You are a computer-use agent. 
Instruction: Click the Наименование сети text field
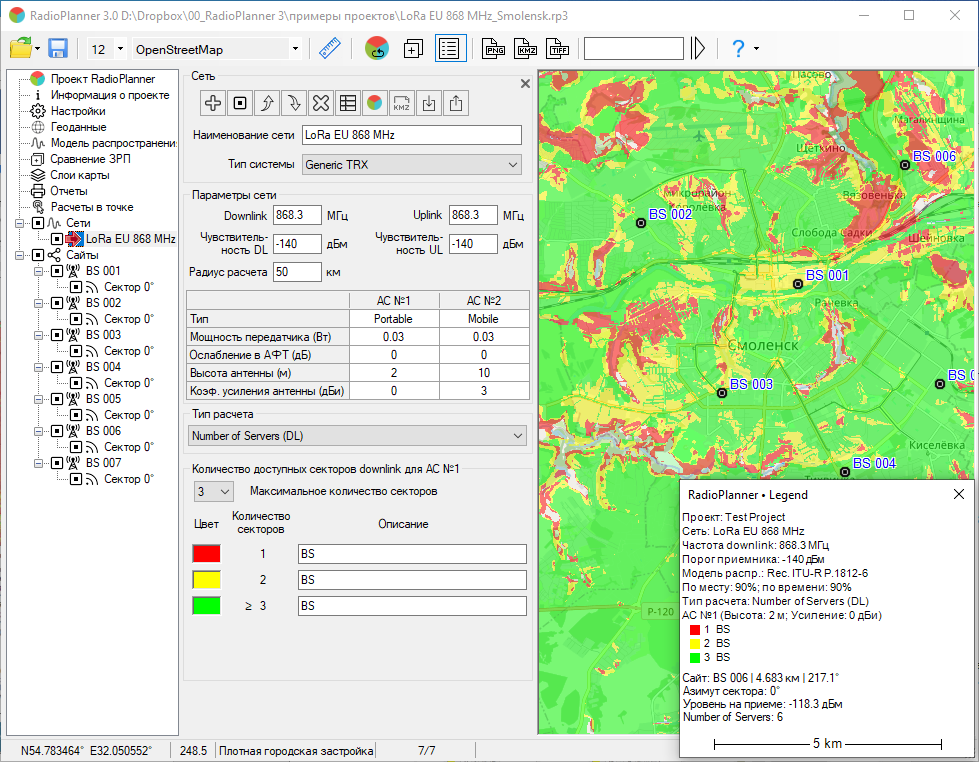tap(411, 135)
